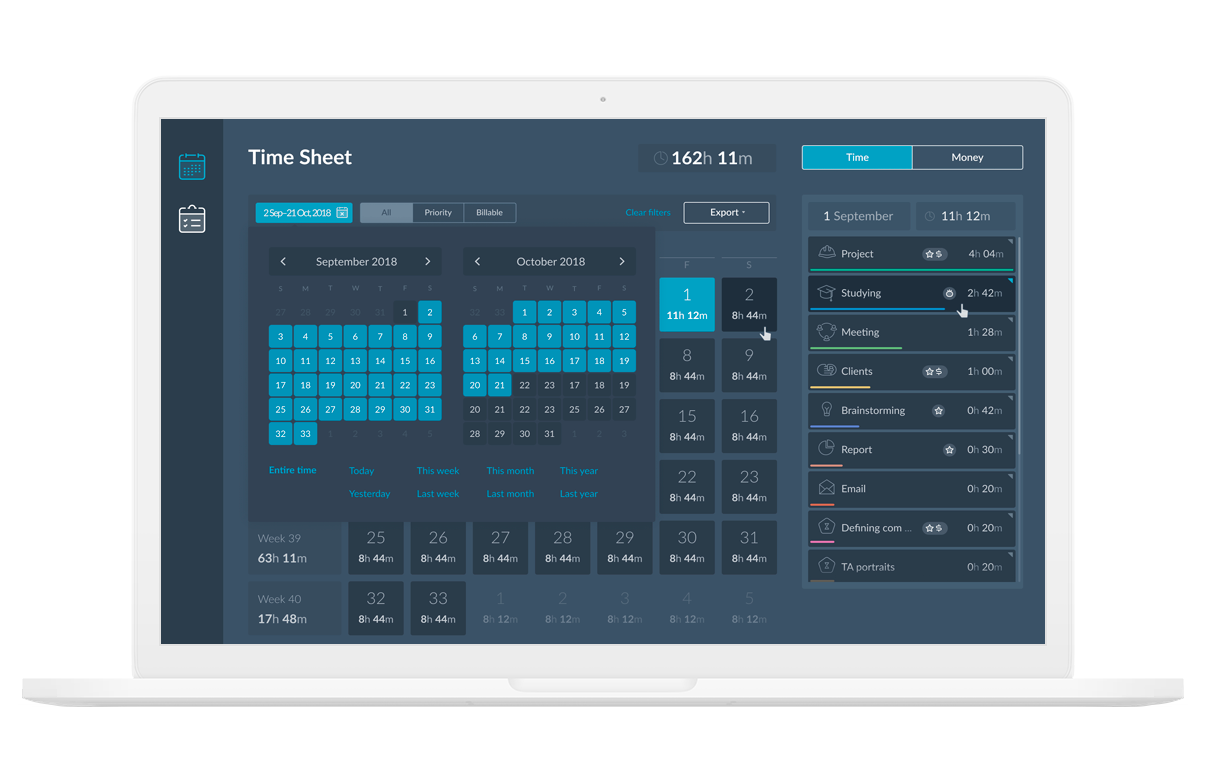Screen dimensions: 1206x783
Task: Click the star badge on Report
Action: 949,450
